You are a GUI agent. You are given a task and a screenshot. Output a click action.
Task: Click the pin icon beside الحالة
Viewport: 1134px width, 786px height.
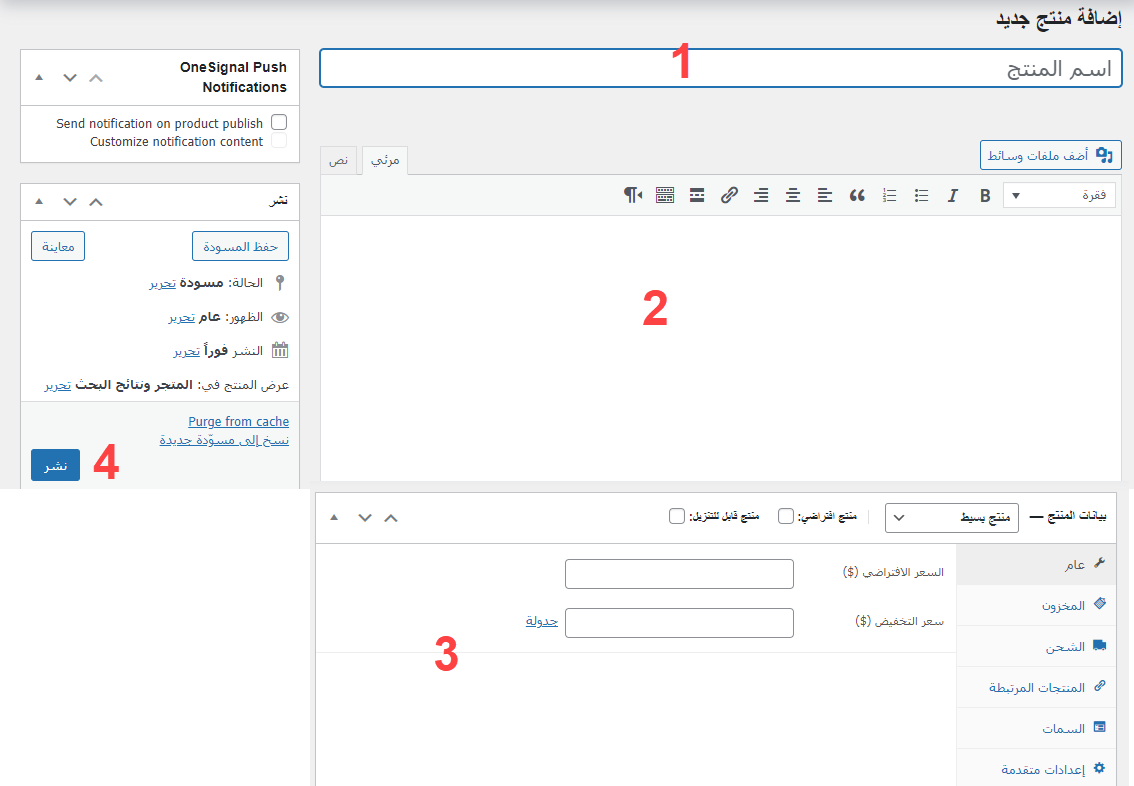(280, 283)
